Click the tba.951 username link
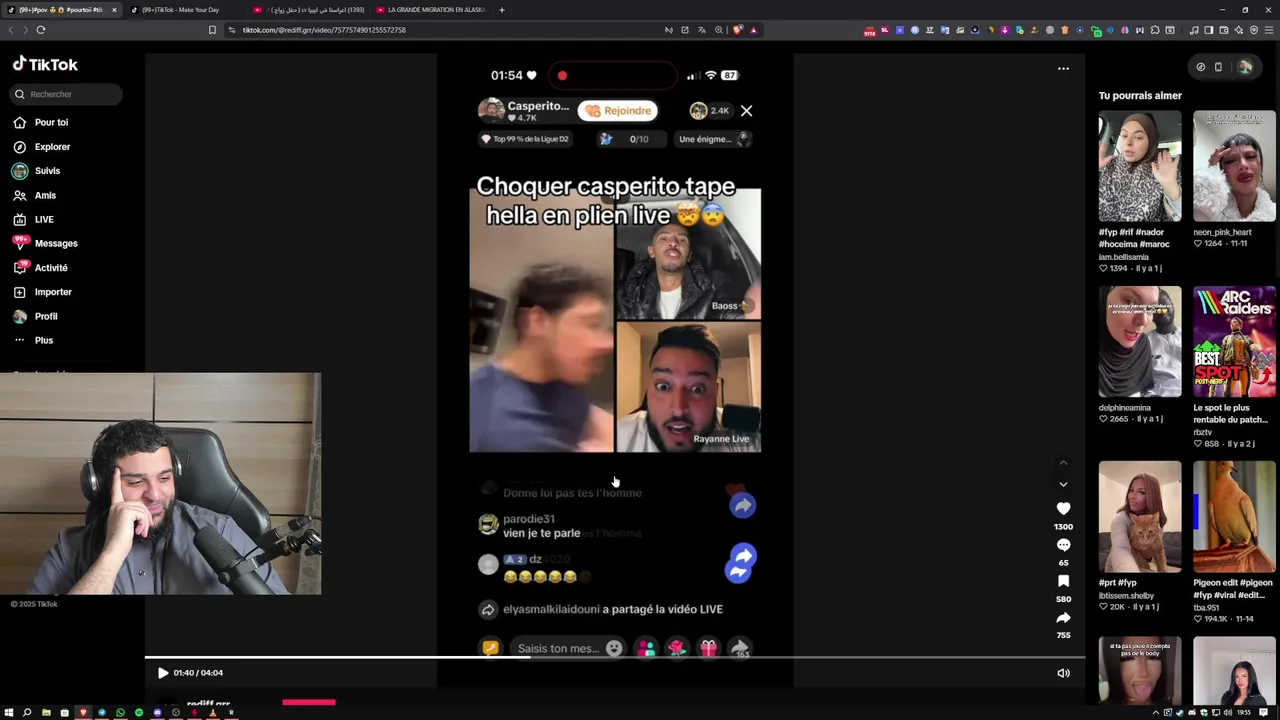The height and width of the screenshot is (720, 1280). pos(1206,607)
